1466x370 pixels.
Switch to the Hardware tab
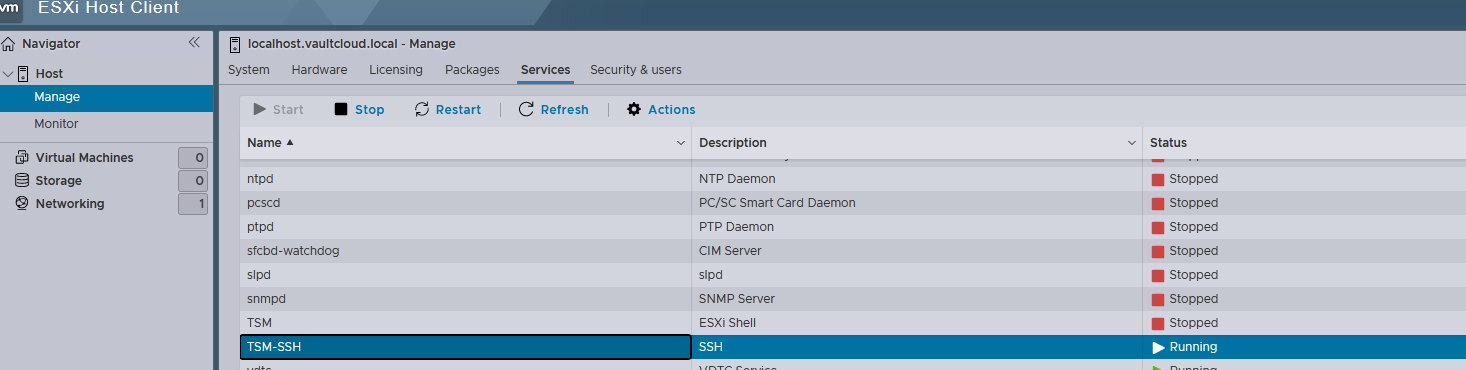[x=319, y=70]
